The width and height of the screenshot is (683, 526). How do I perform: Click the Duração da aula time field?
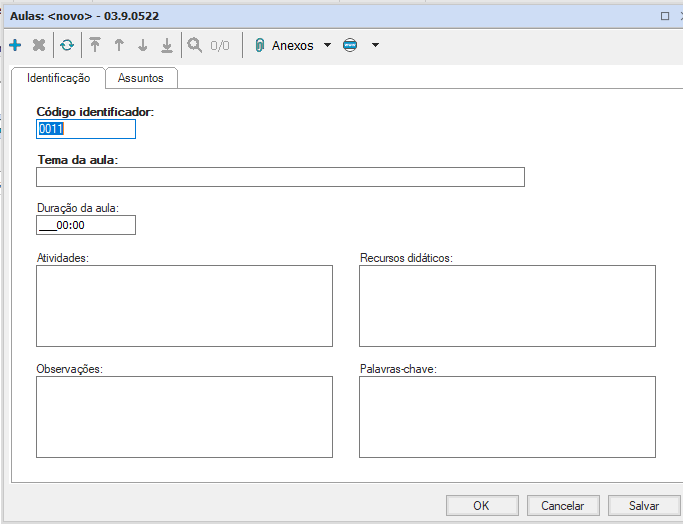85,225
